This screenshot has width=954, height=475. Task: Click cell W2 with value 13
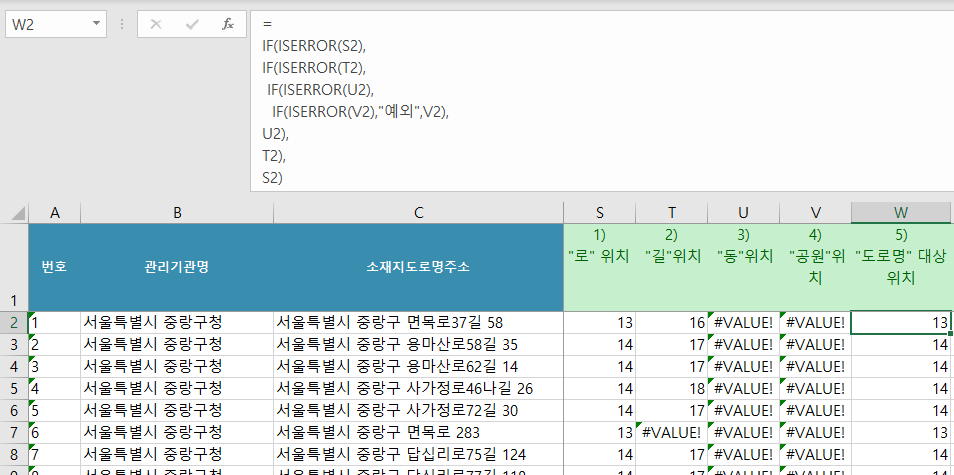tap(901, 322)
